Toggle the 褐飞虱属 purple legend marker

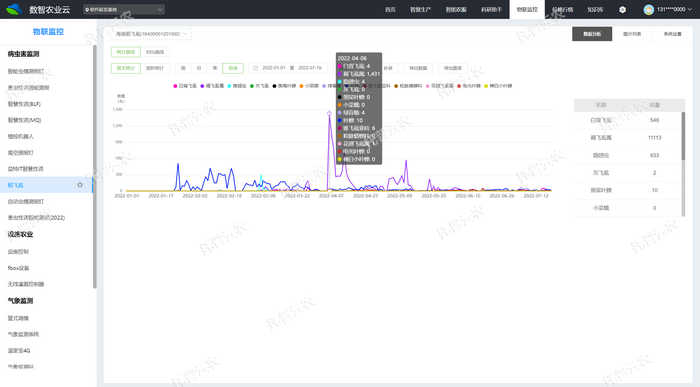click(202, 86)
